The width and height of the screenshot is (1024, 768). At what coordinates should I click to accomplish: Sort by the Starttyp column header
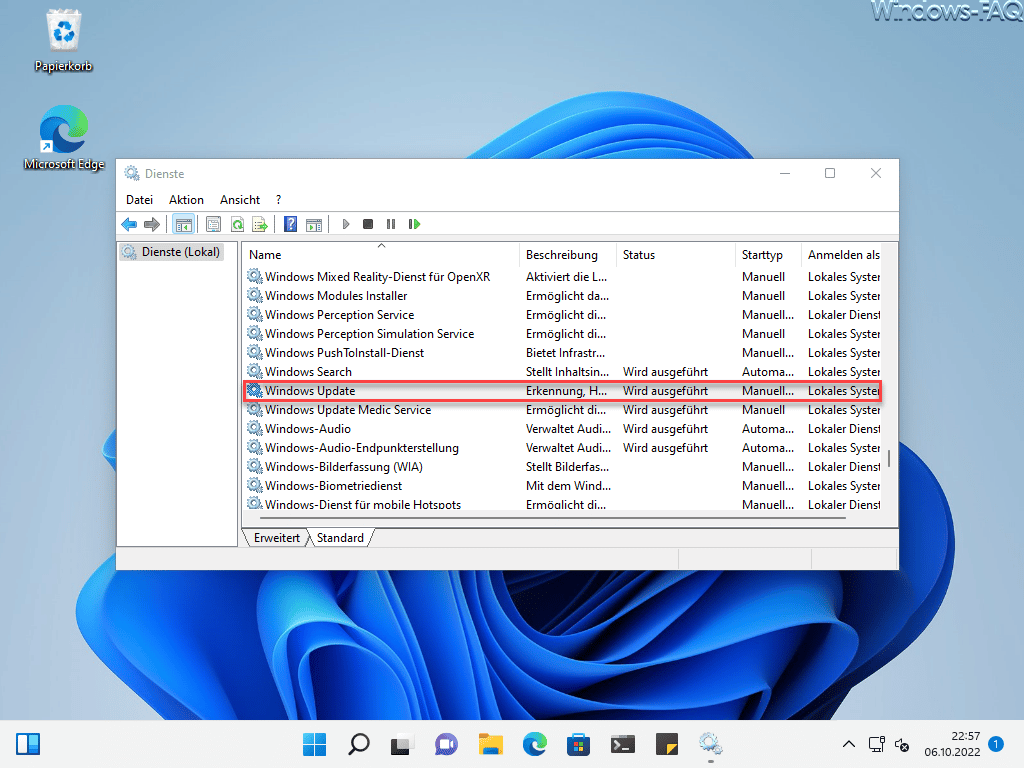(x=769, y=255)
